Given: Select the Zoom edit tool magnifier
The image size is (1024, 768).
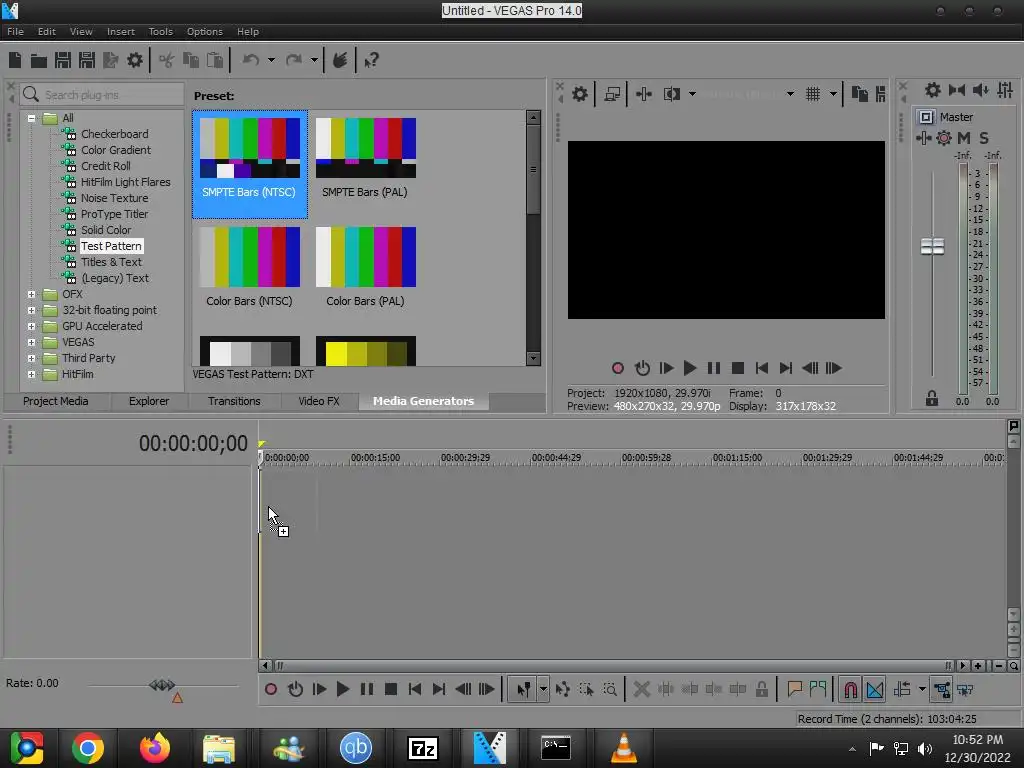Looking at the screenshot, I should click(610, 690).
